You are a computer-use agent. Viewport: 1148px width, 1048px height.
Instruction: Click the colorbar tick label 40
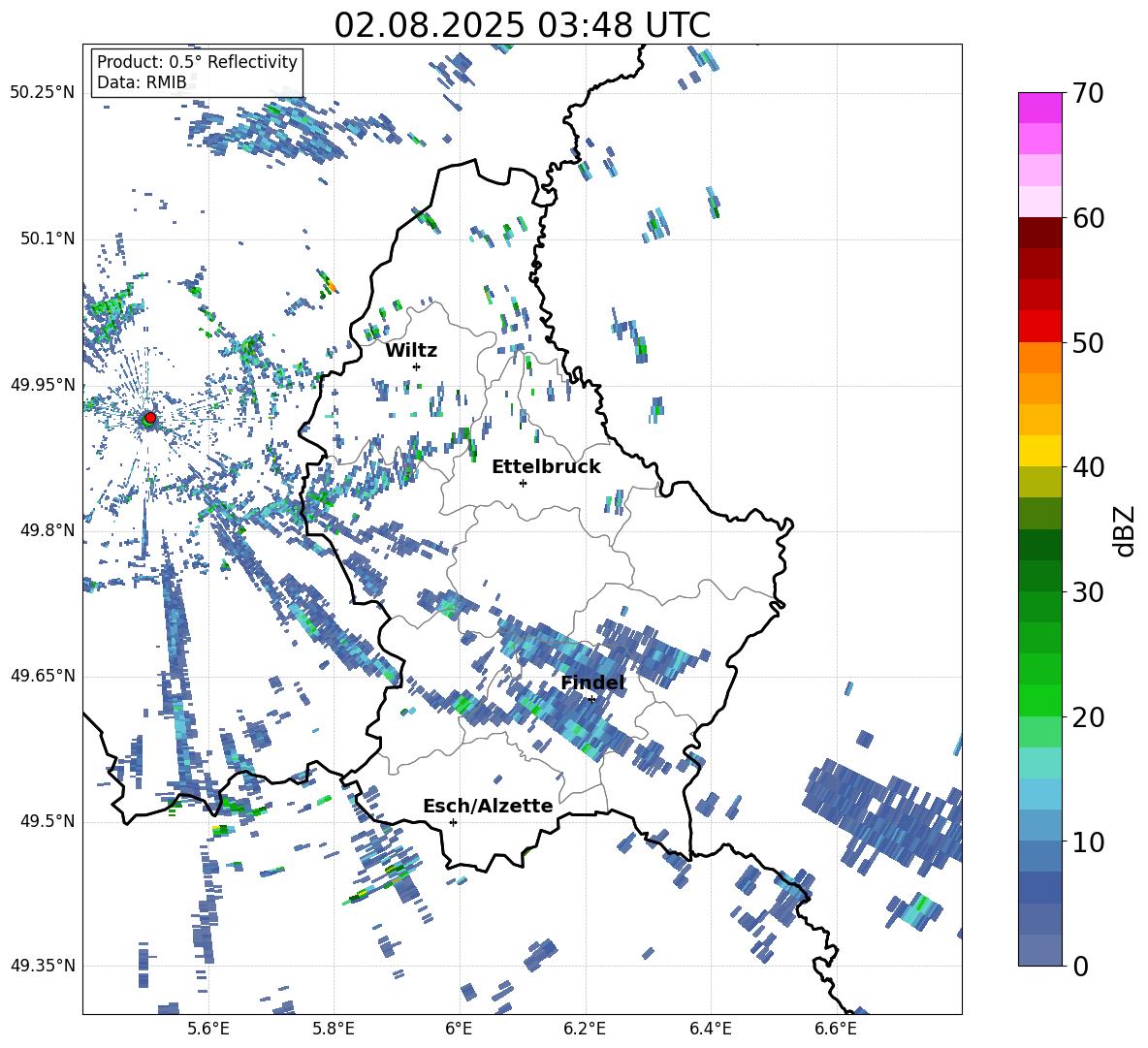[x=1088, y=467]
